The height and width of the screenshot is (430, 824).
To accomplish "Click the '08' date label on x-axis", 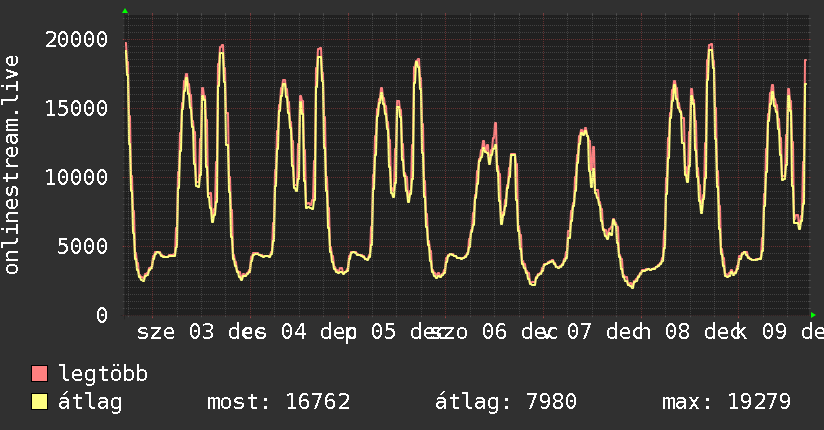I will coord(677,332).
